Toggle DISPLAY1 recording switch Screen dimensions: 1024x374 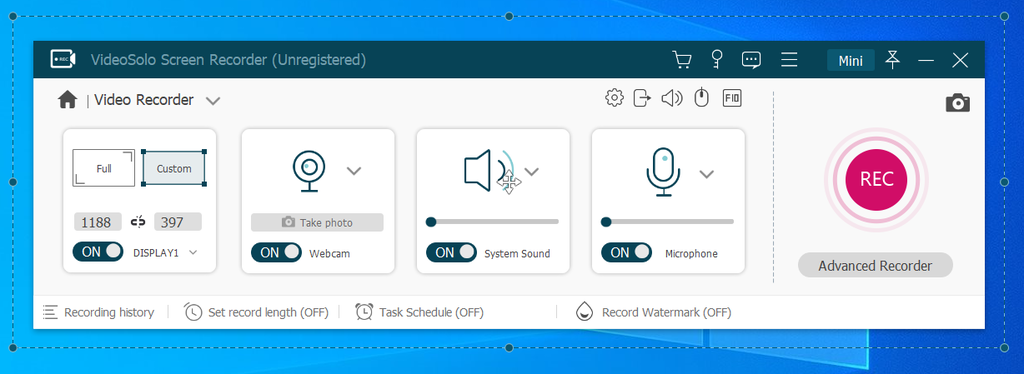point(98,251)
